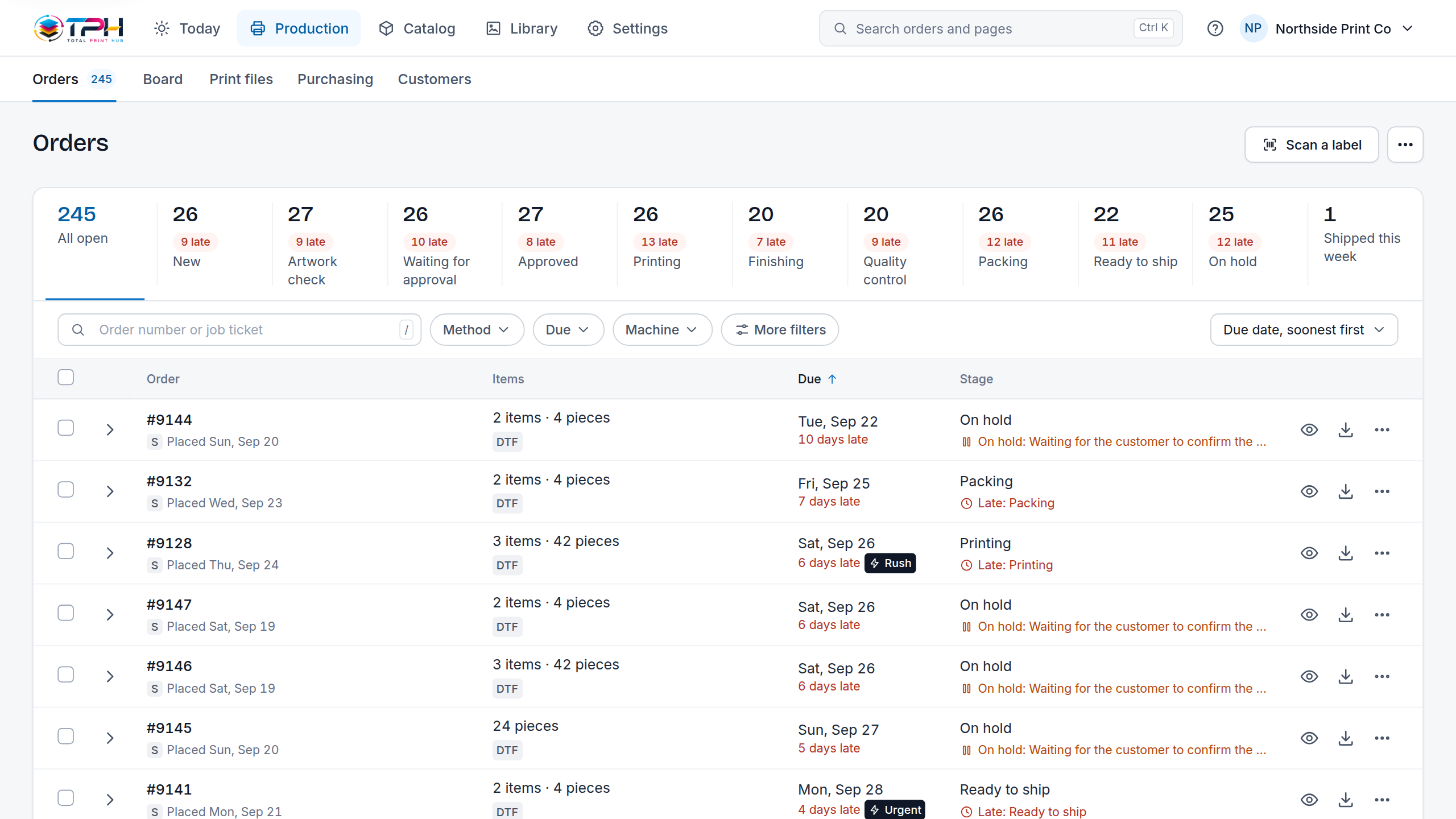Viewport: 1456px width, 819px height.
Task: Click the 'Order number or job ticket' search box
Action: coord(239,330)
